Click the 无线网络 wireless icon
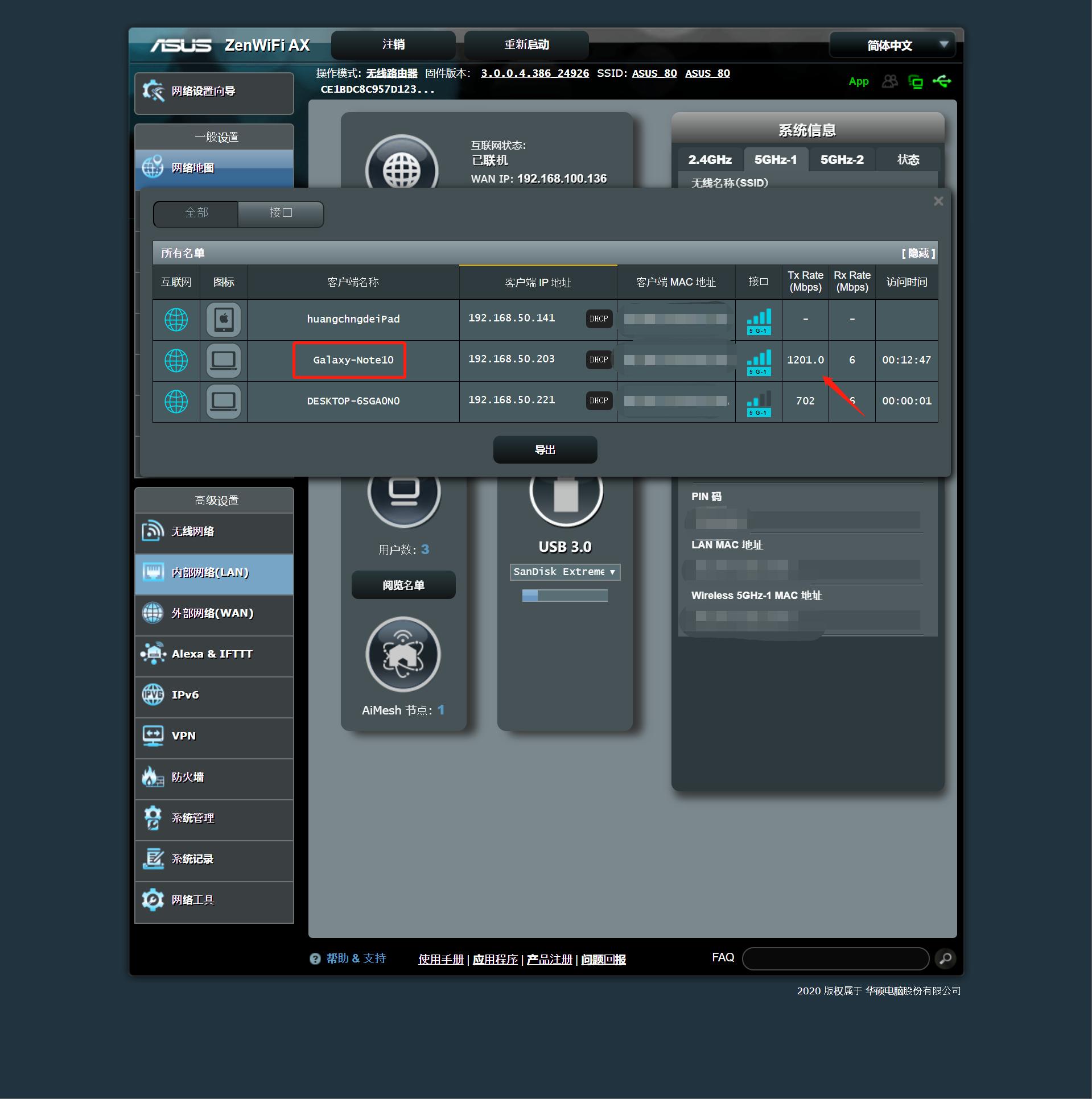Viewport: 1092px width, 1099px height. point(153,531)
